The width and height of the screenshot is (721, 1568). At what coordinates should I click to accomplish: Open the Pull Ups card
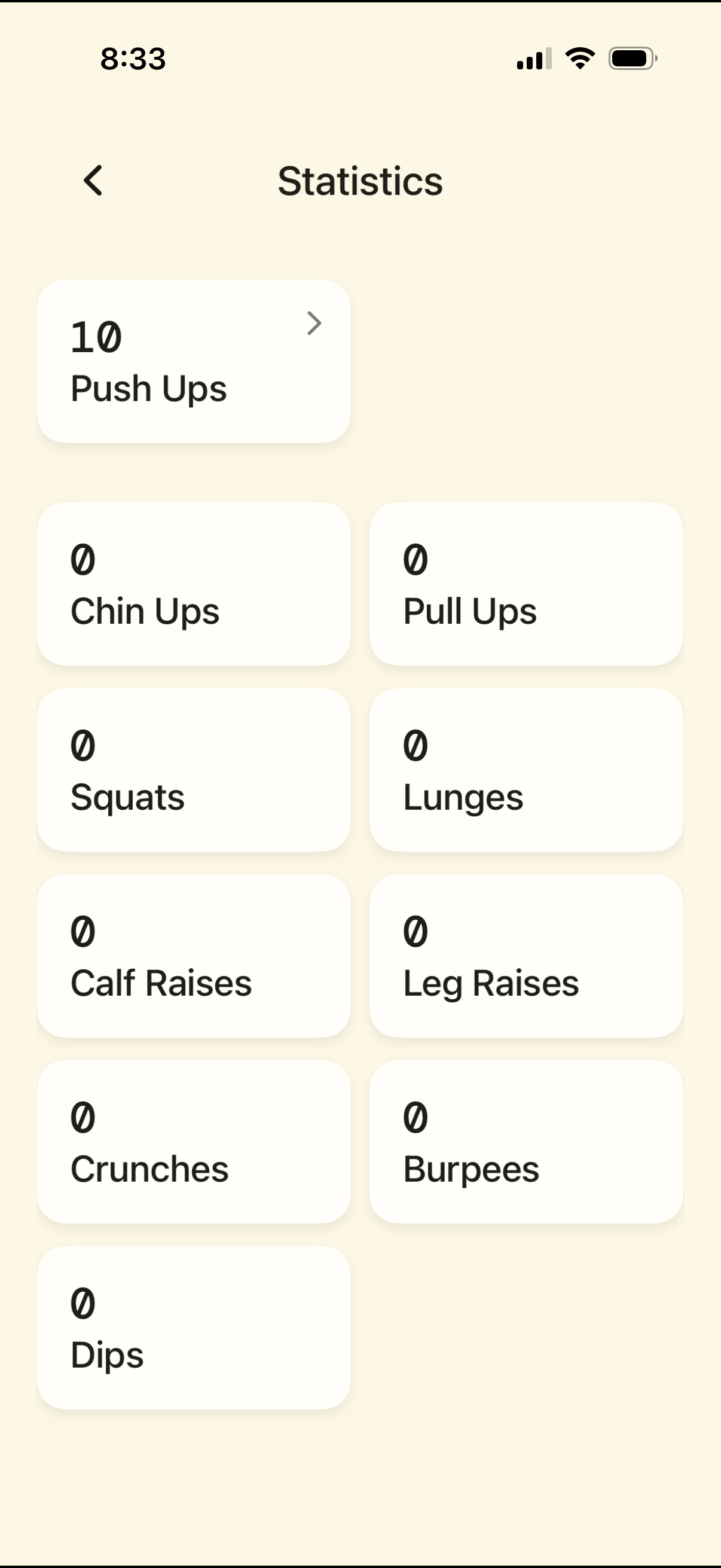coord(526,584)
